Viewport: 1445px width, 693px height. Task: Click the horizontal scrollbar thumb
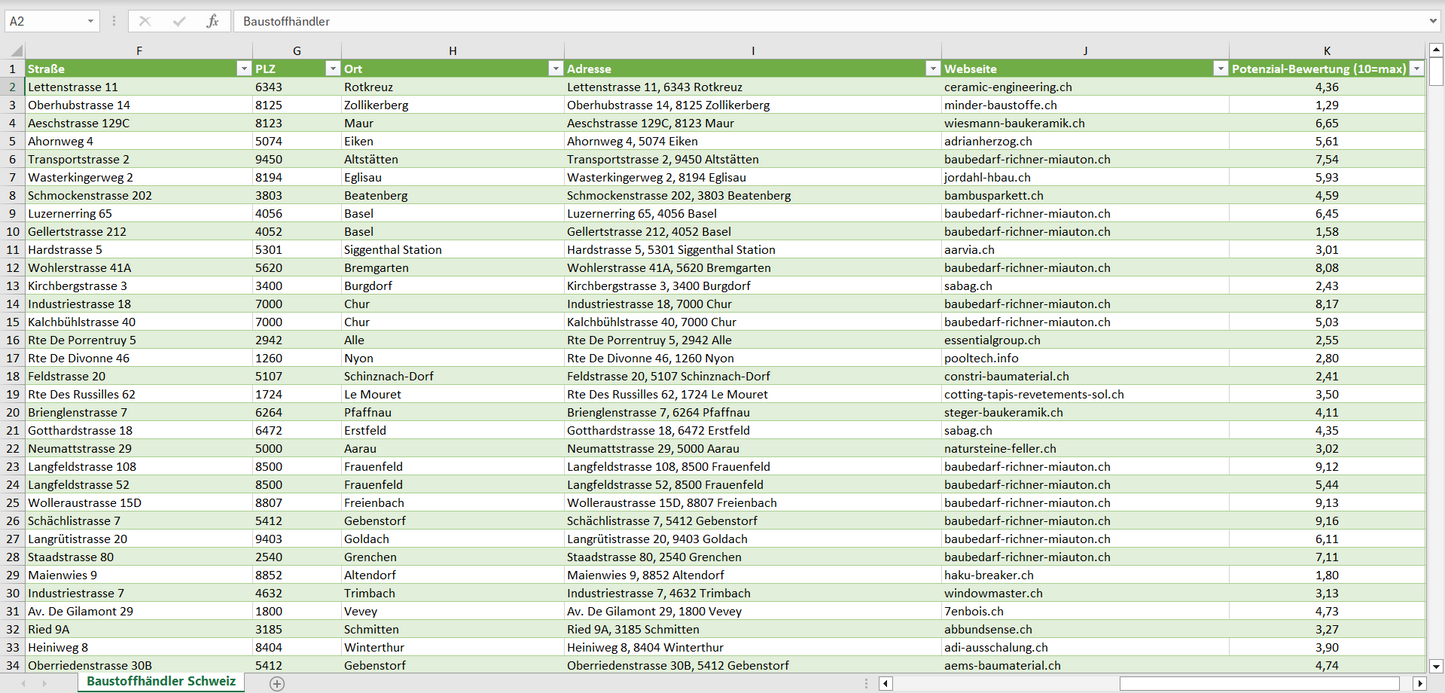point(1263,684)
